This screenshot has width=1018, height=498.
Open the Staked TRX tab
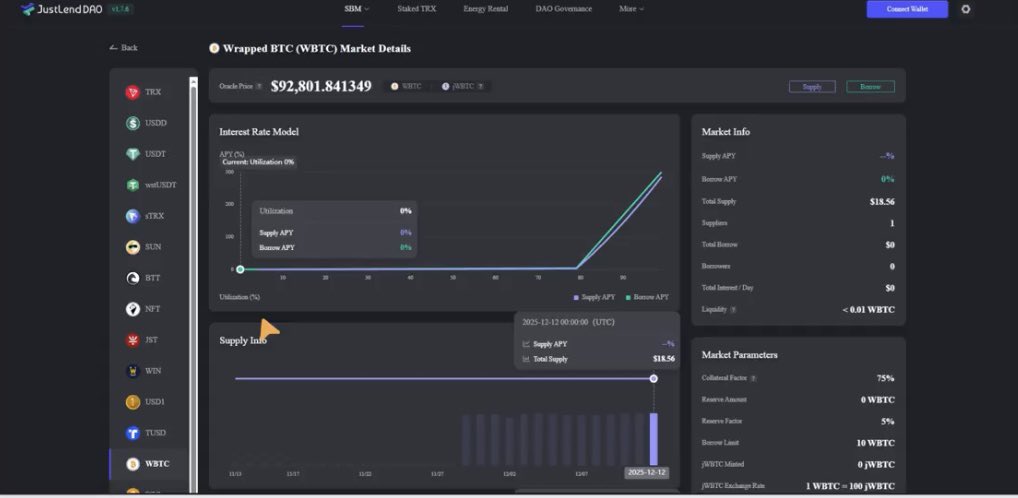416,9
